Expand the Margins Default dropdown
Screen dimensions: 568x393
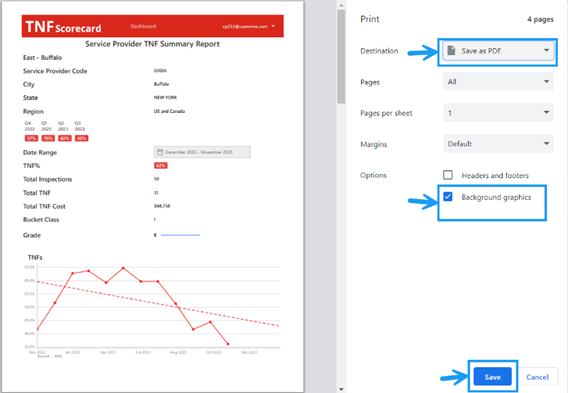coord(498,144)
